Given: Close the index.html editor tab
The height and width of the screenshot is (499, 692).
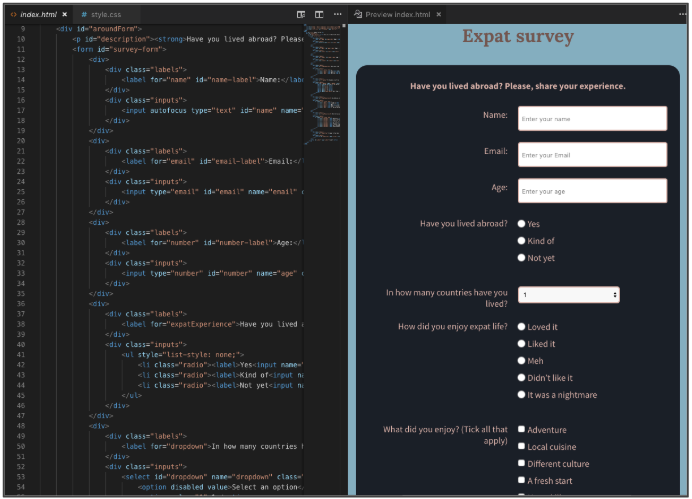Looking at the screenshot, I should tap(65, 15).
